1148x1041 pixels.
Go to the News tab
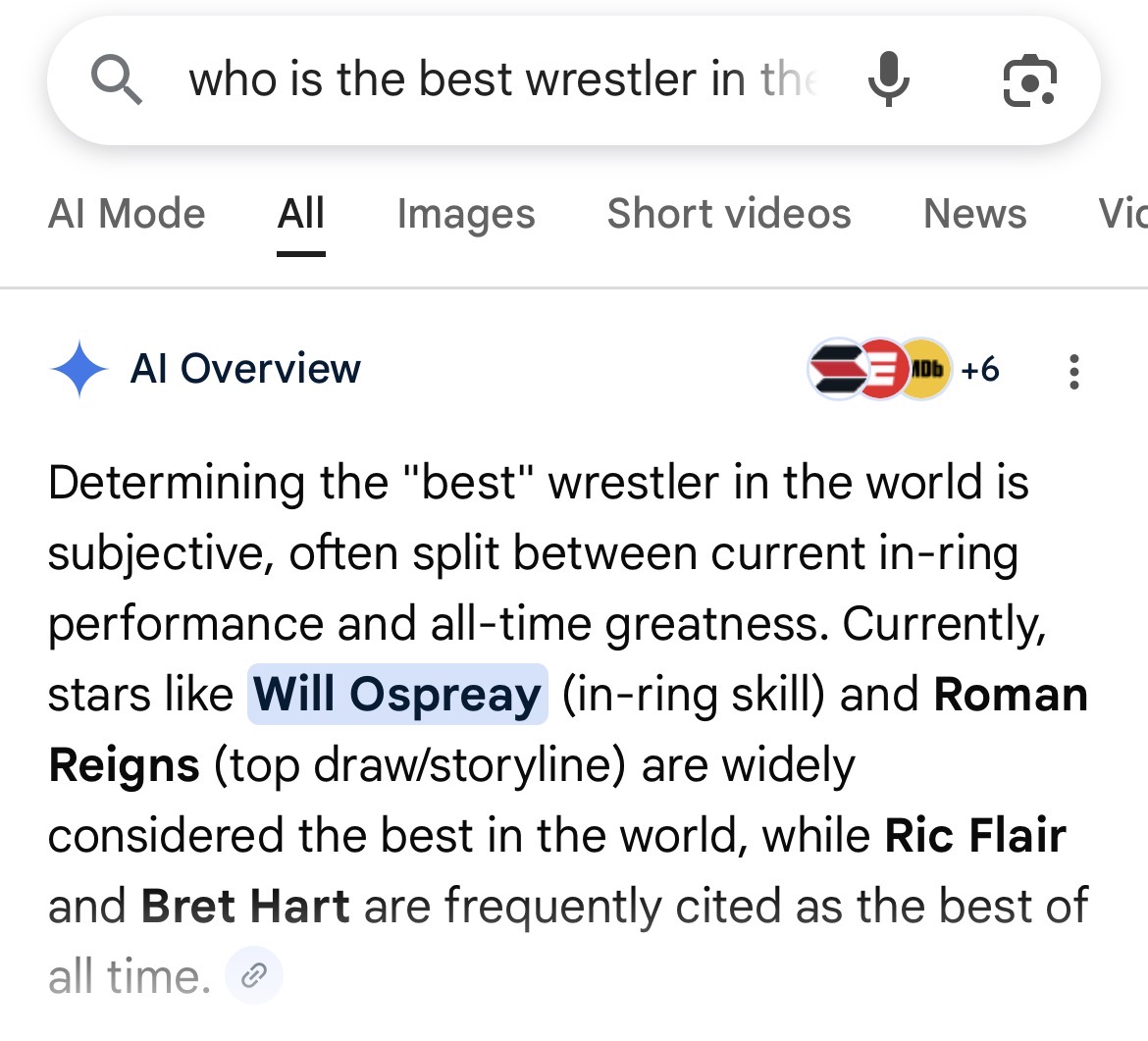[974, 214]
